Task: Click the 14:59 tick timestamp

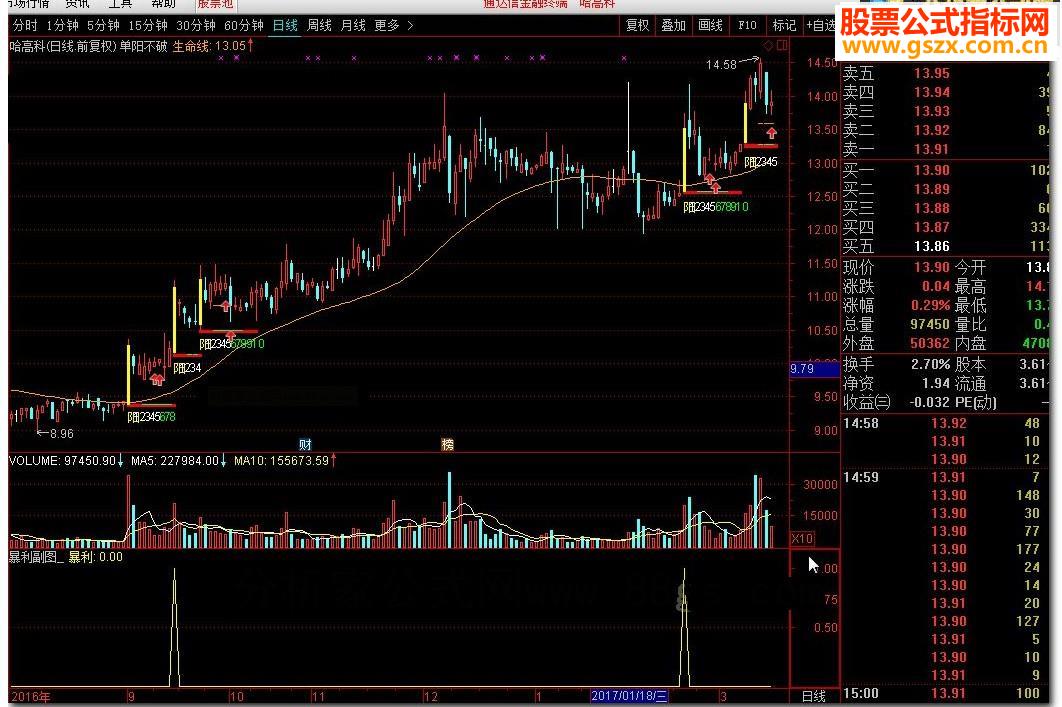Action: pos(860,477)
